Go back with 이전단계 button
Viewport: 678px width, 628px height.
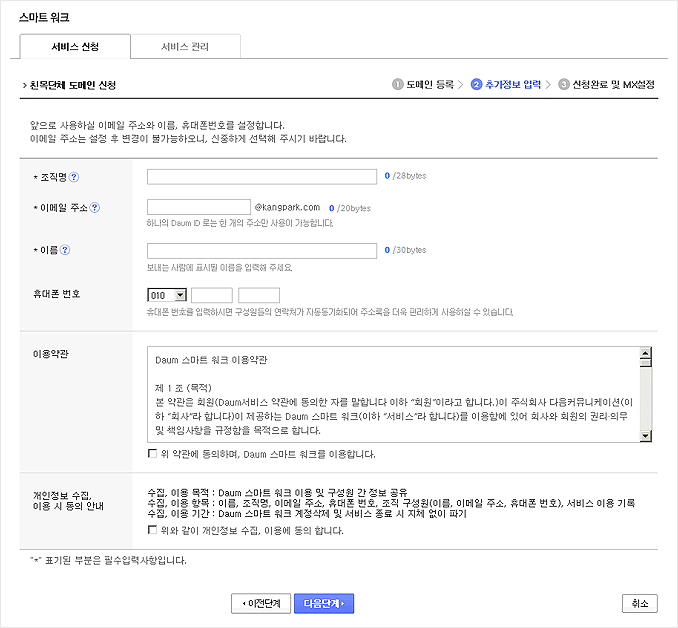(261, 603)
